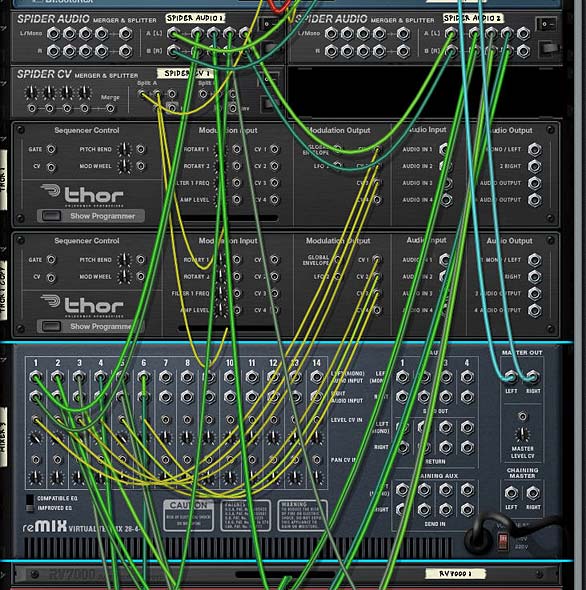Click Spider CV merge output jack
This screenshot has height=590, width=586.
pos(110,108)
